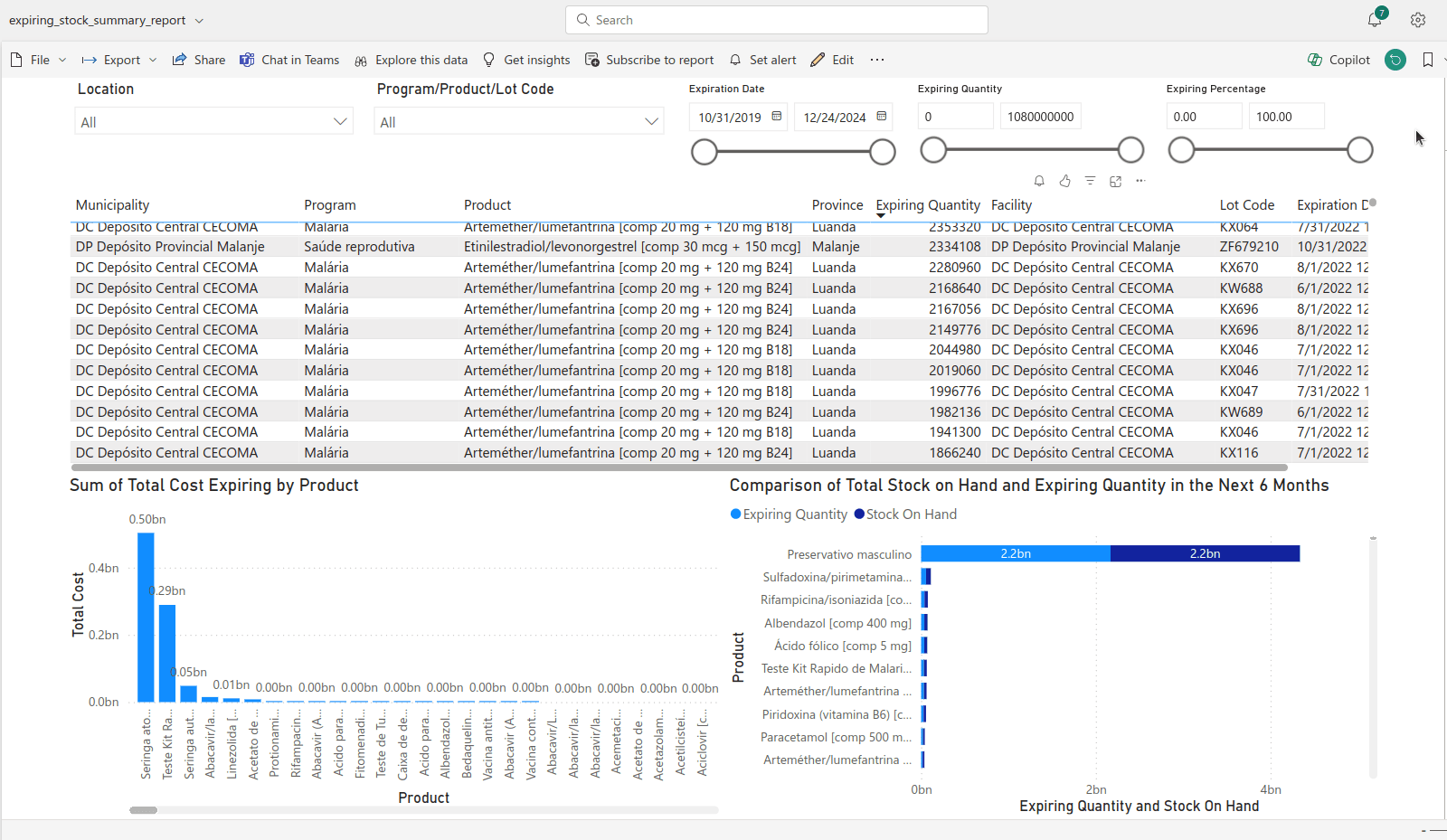Click the Preservativo masculino Stock On Hand bar

1205,553
